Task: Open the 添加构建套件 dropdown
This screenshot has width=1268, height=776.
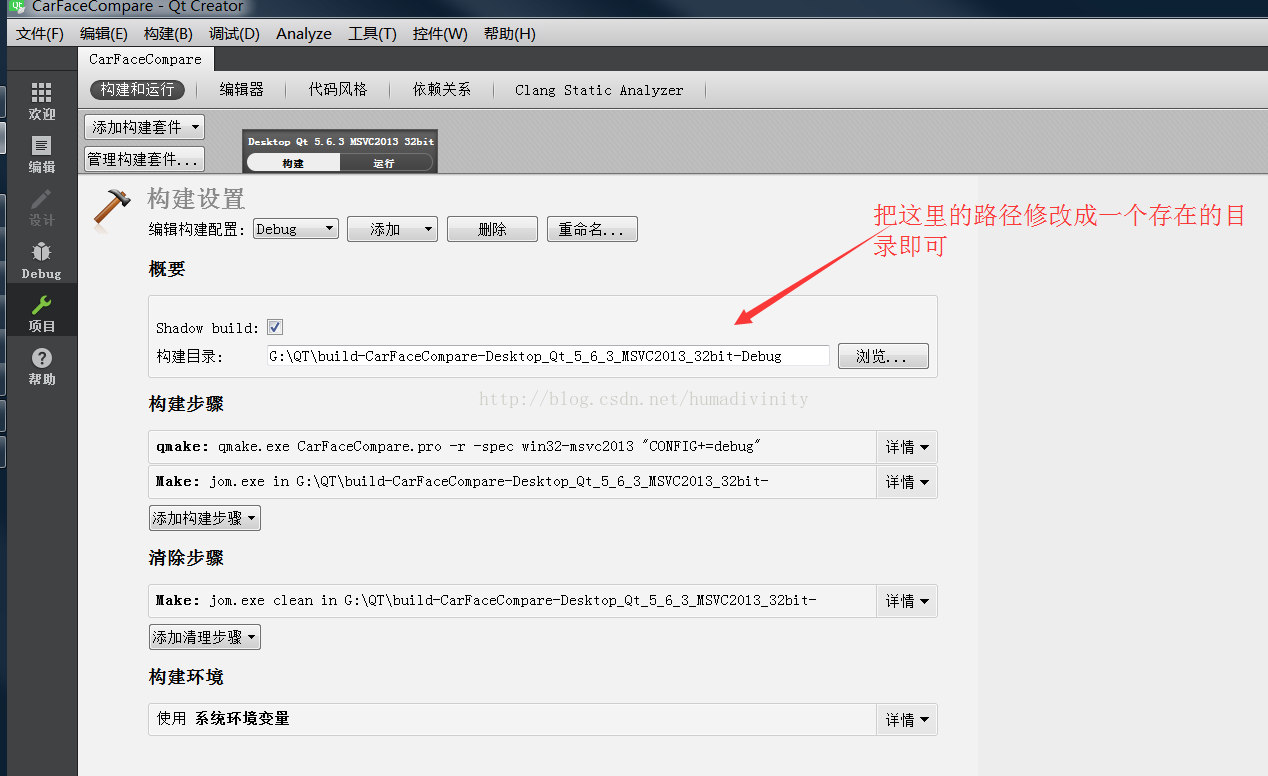Action: coord(143,127)
